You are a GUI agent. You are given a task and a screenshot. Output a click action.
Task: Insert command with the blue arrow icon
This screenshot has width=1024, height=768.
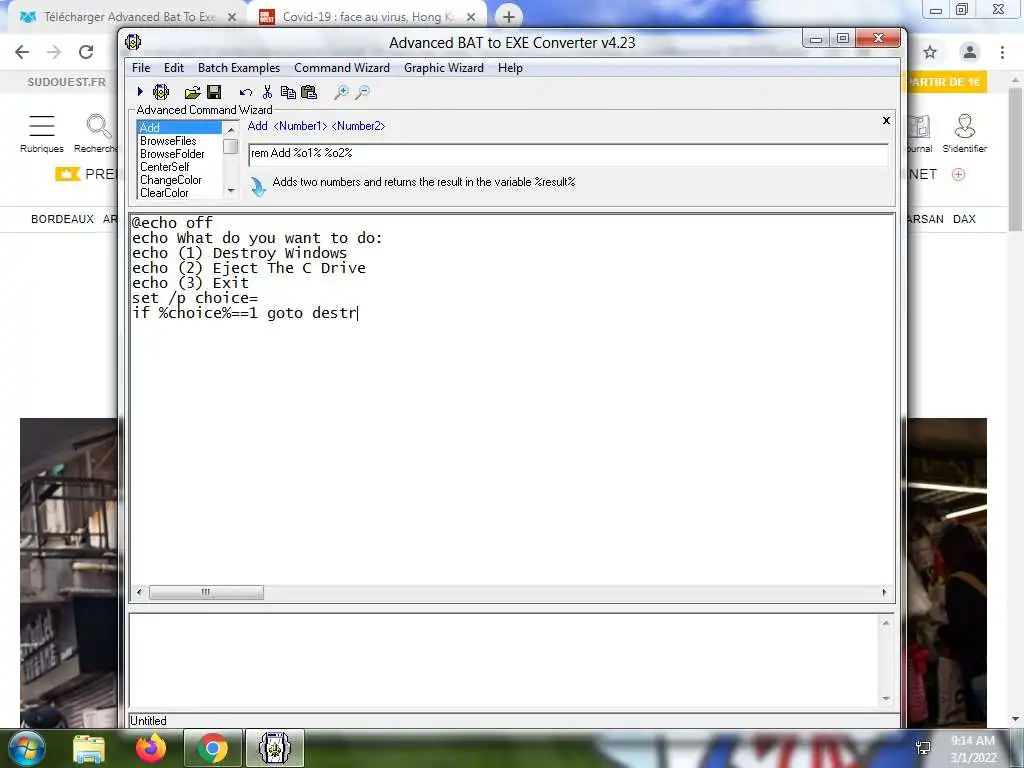(259, 187)
